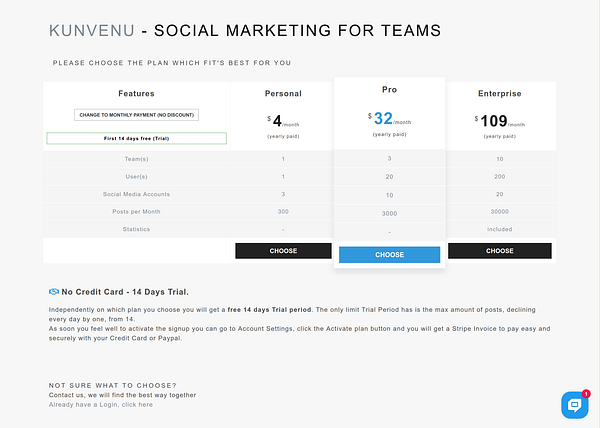Click the Posts per Month row label
This screenshot has width=600, height=428.
(137, 212)
